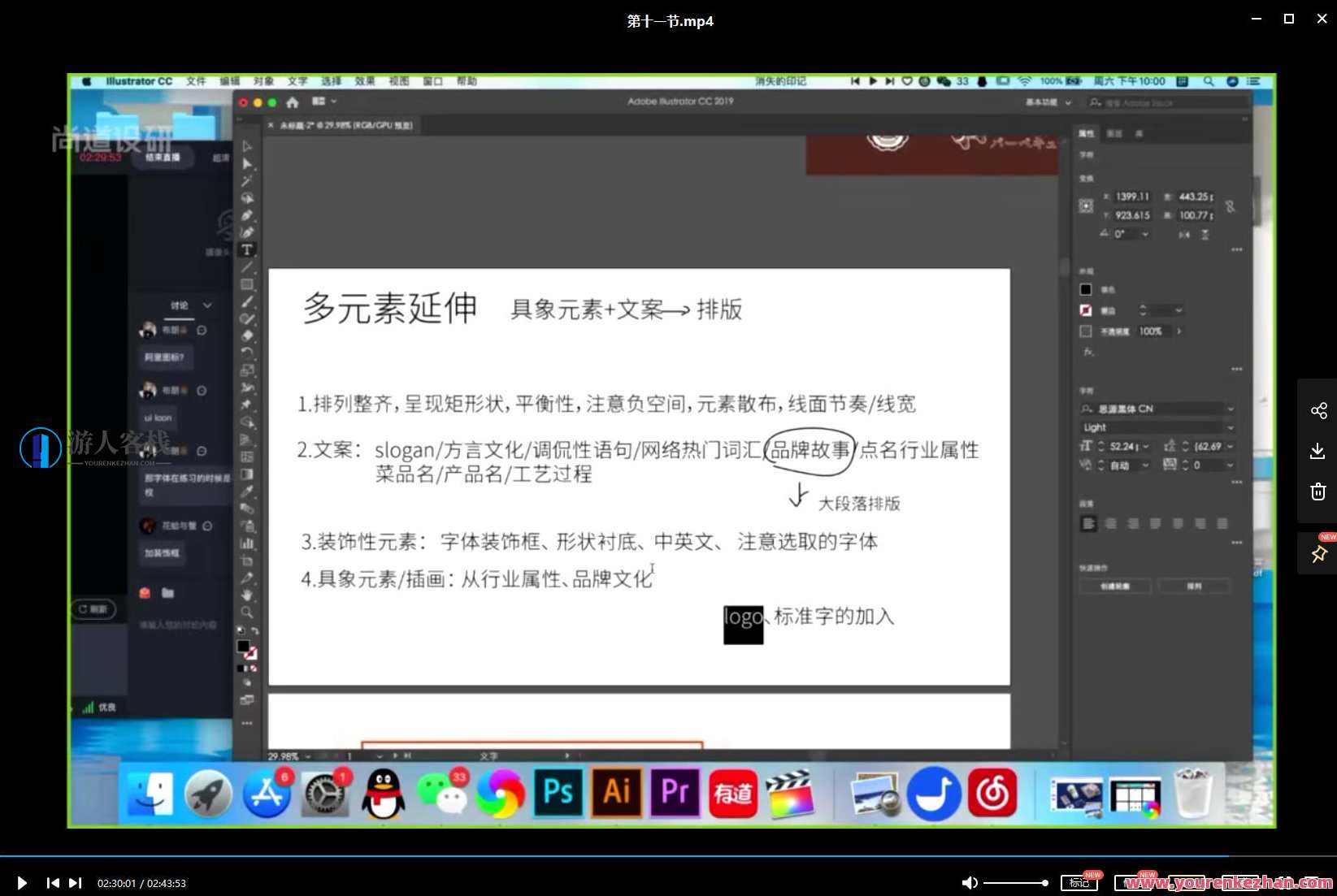Select the Pen tool in the toolbar
Image resolution: width=1337 pixels, height=896 pixels.
pos(247,215)
